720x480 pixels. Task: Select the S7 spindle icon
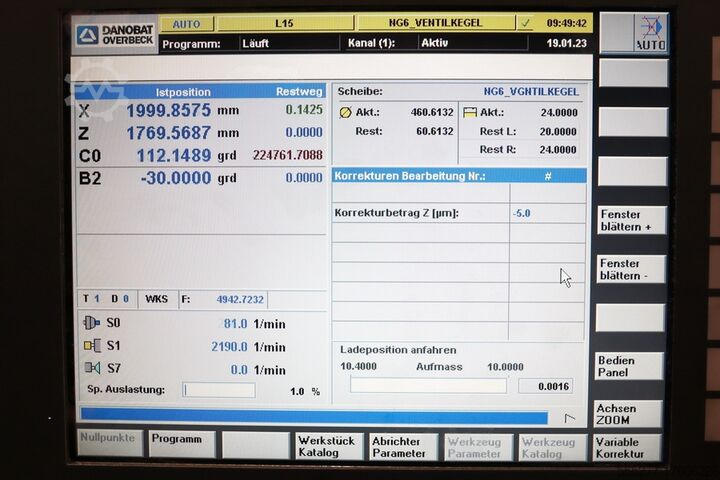click(x=92, y=369)
